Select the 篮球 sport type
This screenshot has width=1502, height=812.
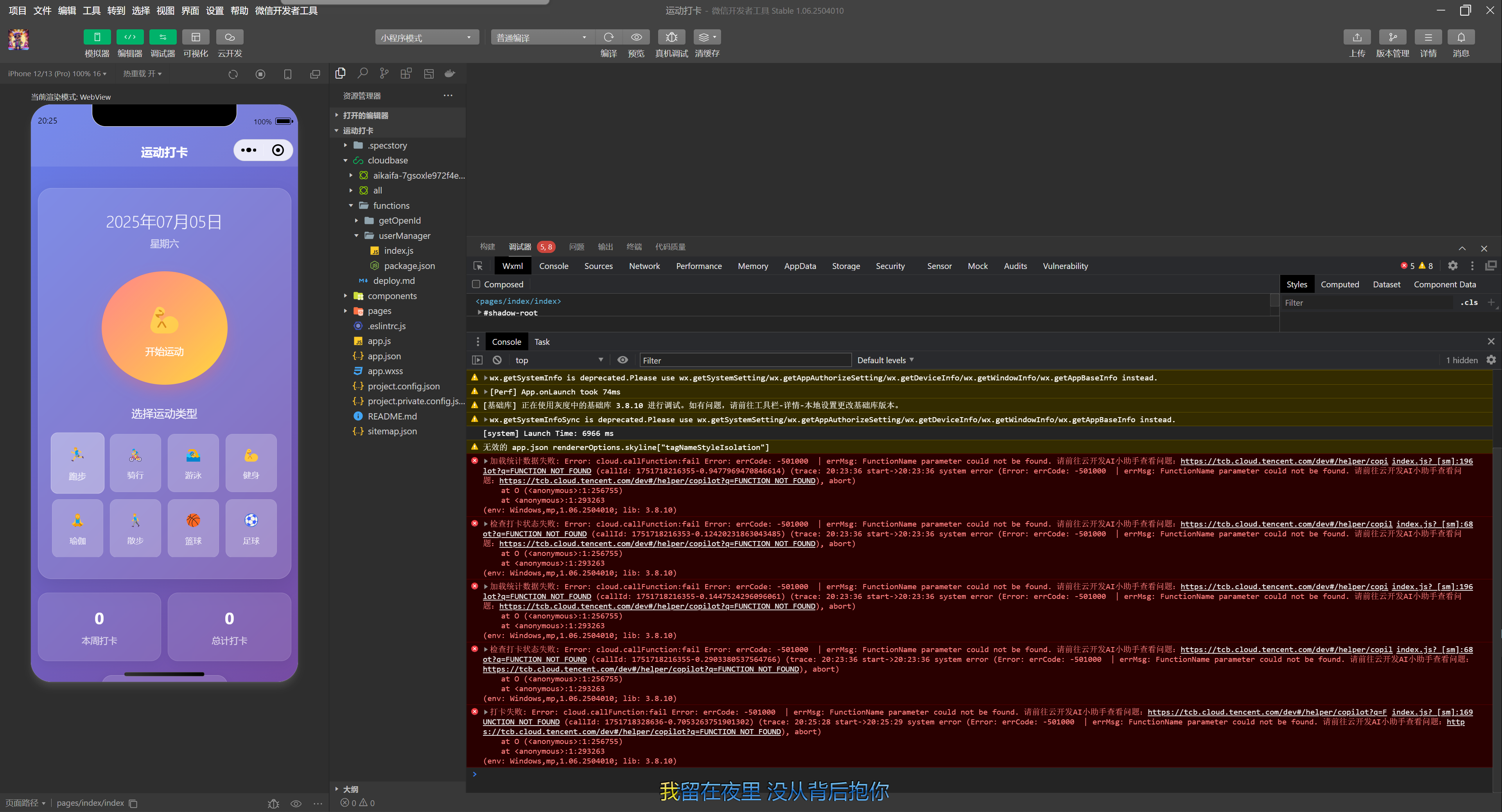(193, 527)
